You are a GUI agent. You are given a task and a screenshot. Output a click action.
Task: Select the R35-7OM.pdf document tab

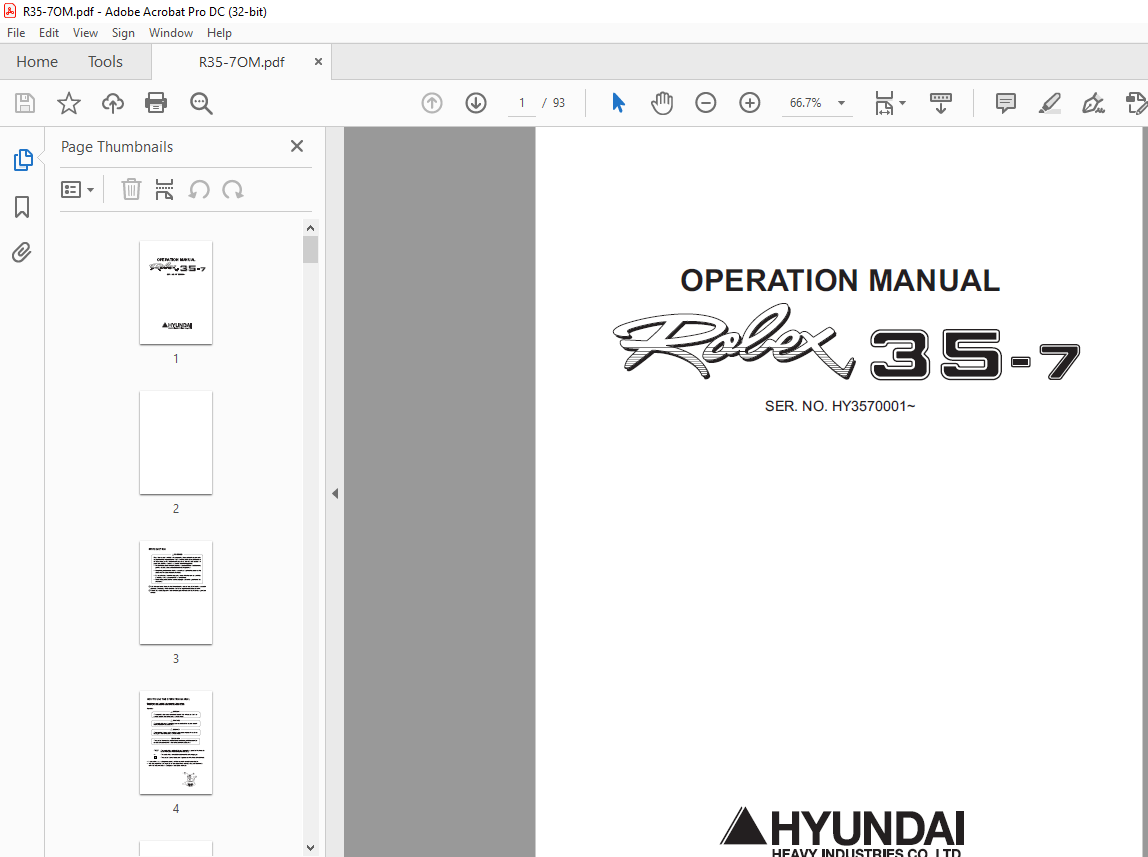[242, 62]
